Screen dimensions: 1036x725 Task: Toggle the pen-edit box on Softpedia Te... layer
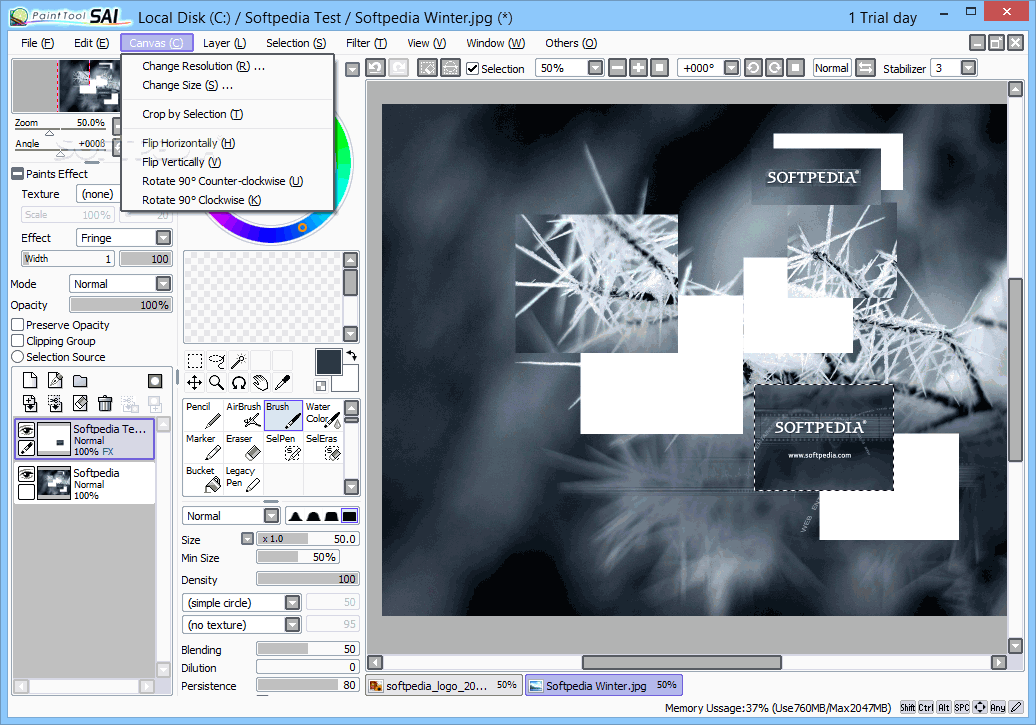26,447
